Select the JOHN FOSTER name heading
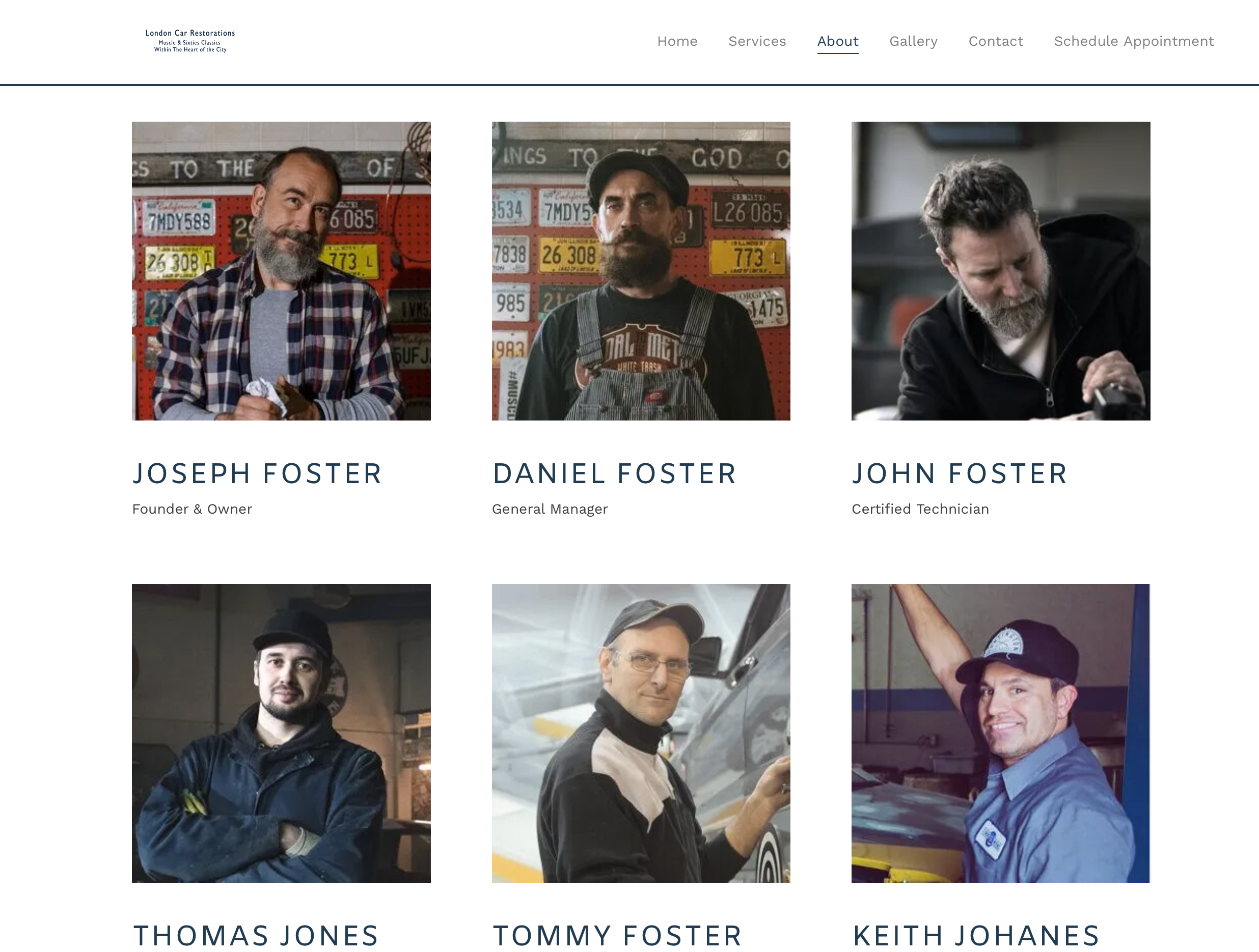Screen dimensions: 1259x952 960,473
